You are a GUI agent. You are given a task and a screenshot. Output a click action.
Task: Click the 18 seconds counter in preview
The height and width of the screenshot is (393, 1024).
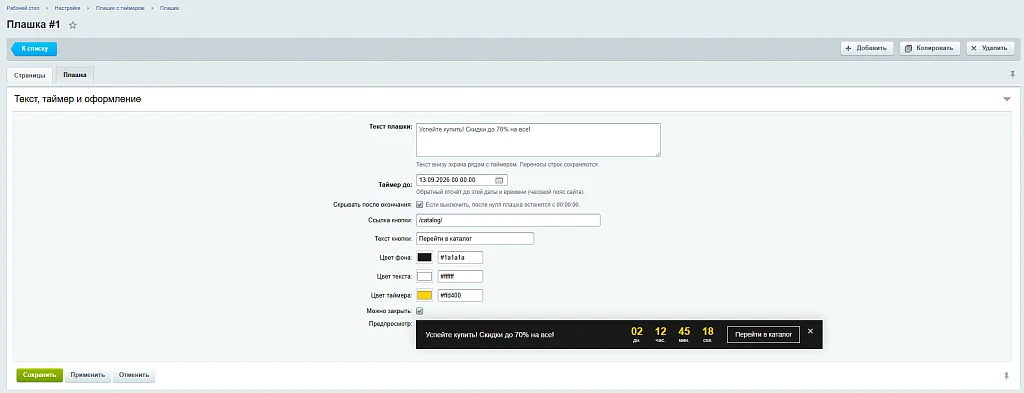[708, 334]
